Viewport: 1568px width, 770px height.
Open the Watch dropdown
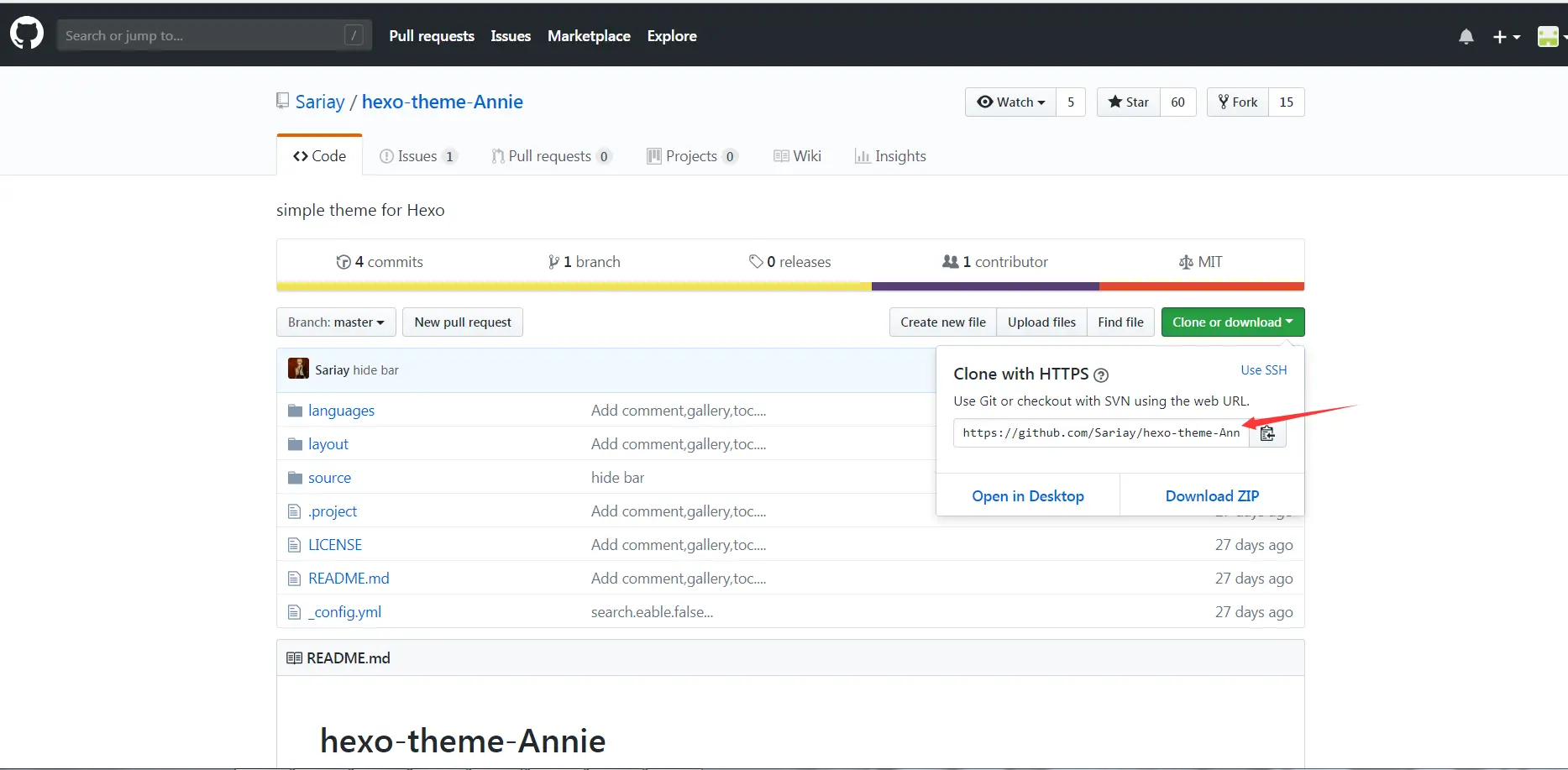(1010, 102)
